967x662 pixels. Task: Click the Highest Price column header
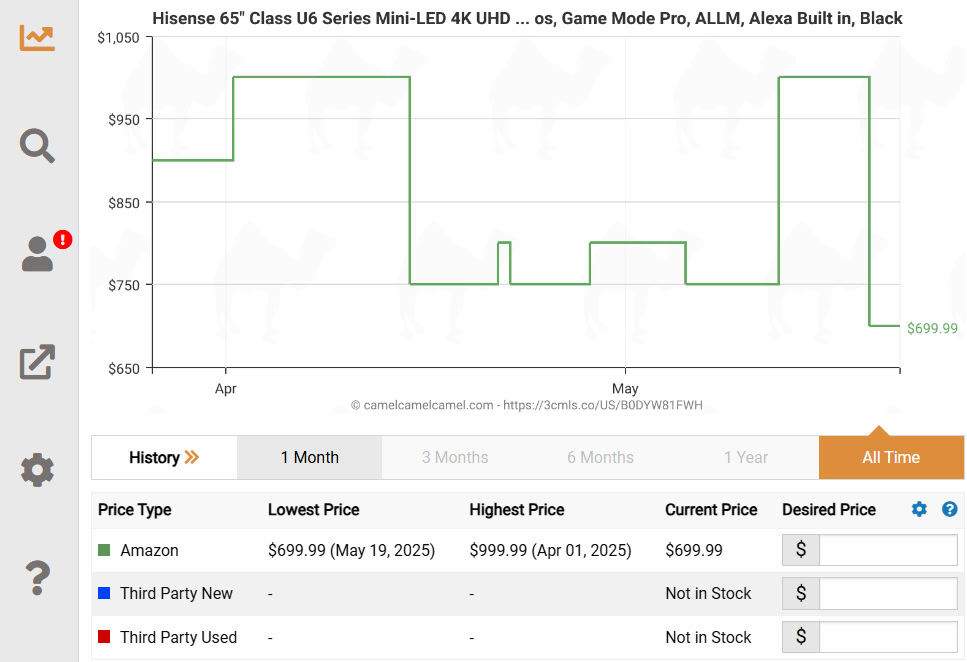(517, 510)
